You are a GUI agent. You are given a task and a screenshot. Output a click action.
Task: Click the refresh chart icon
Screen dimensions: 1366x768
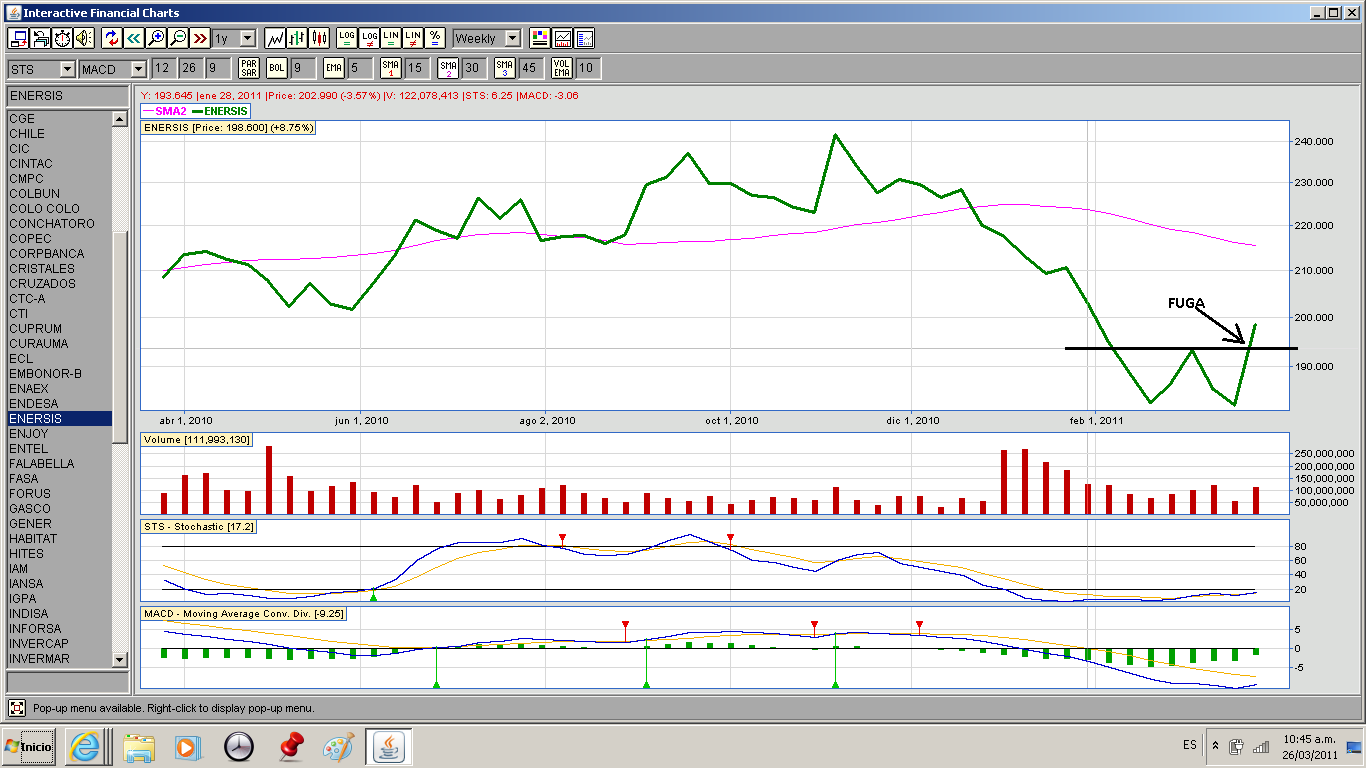pos(112,38)
